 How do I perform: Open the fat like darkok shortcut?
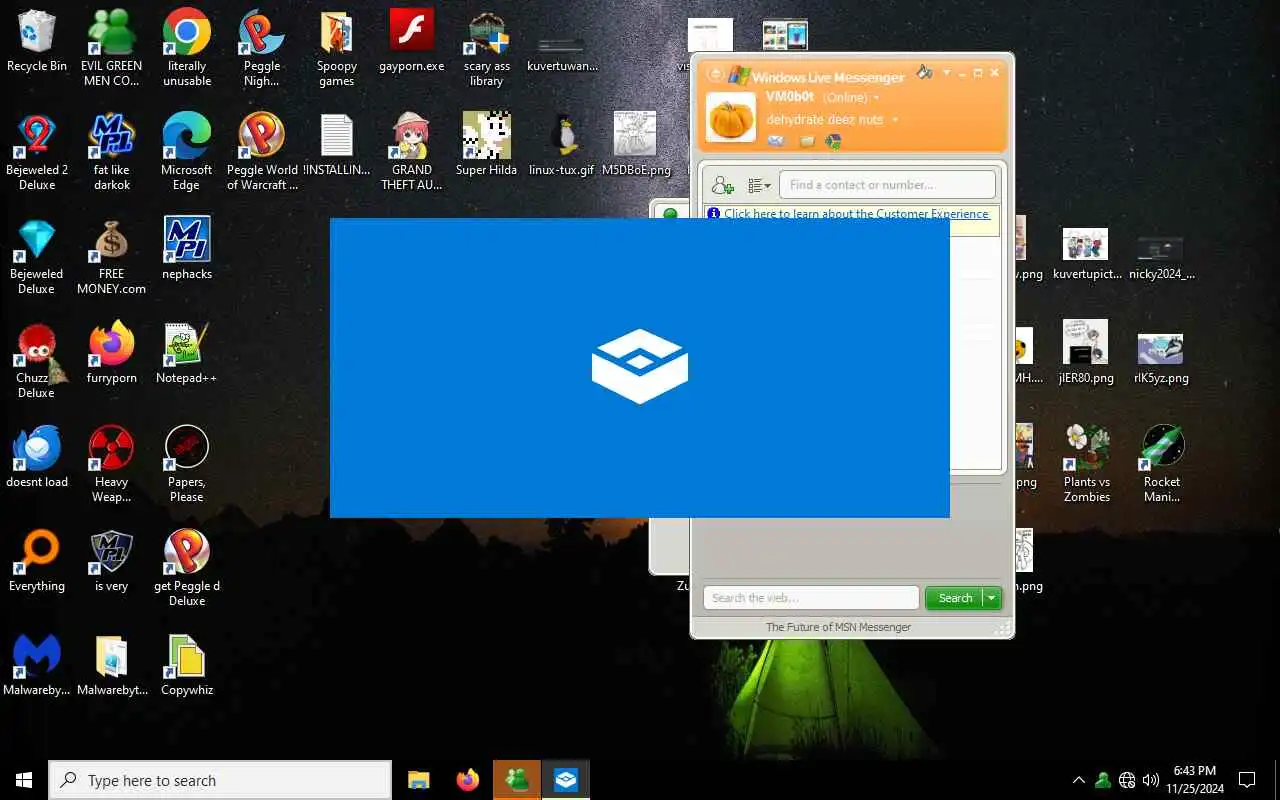112,152
